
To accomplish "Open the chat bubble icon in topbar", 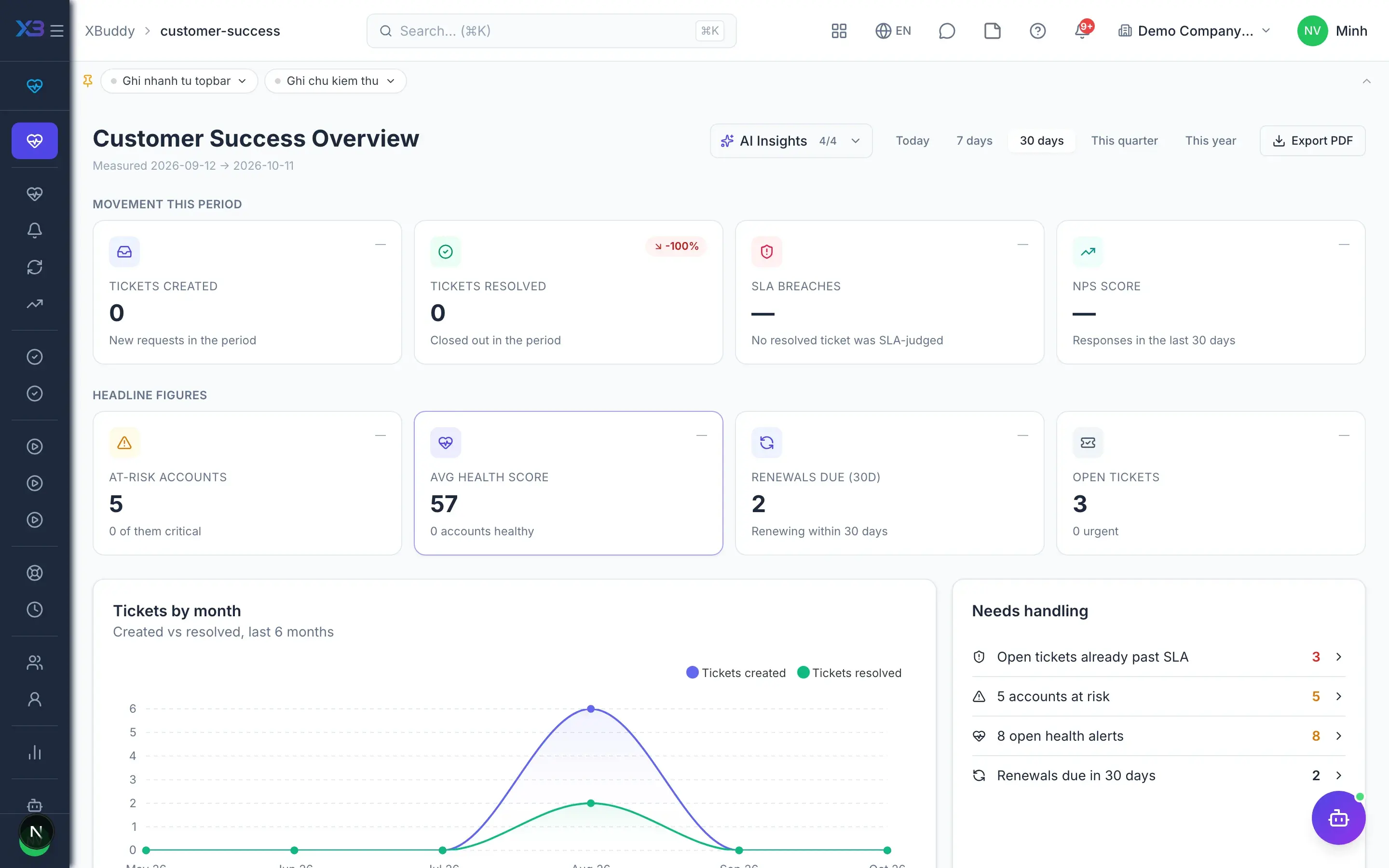I will pyautogui.click(x=946, y=31).
